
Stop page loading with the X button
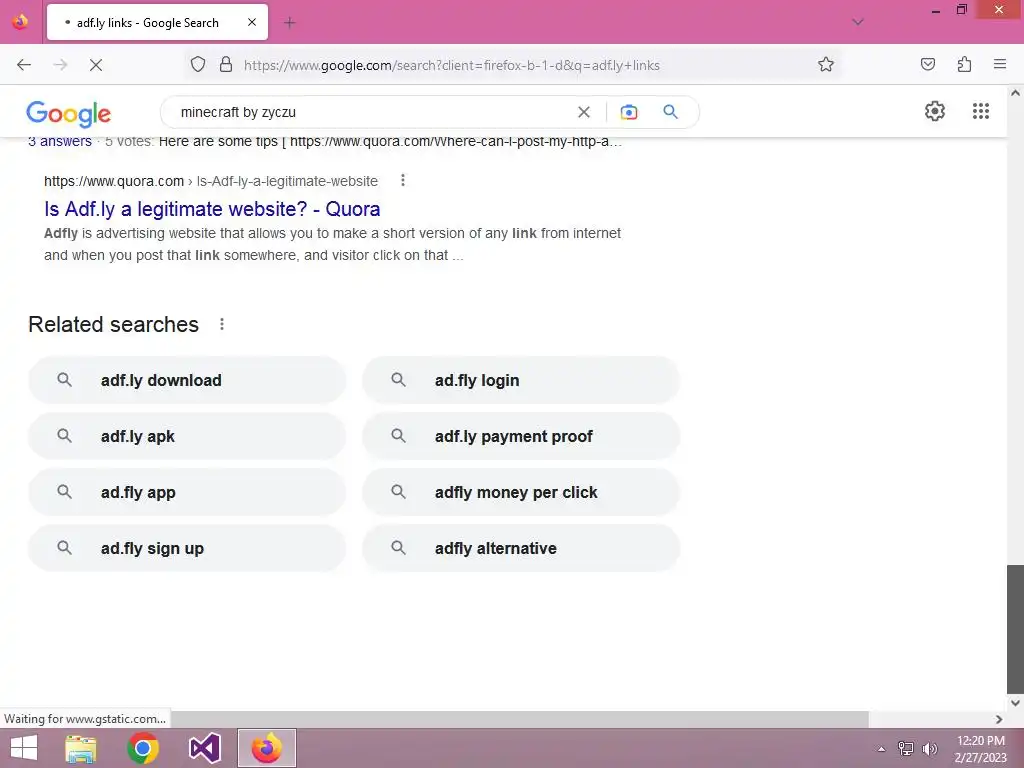[x=96, y=65]
